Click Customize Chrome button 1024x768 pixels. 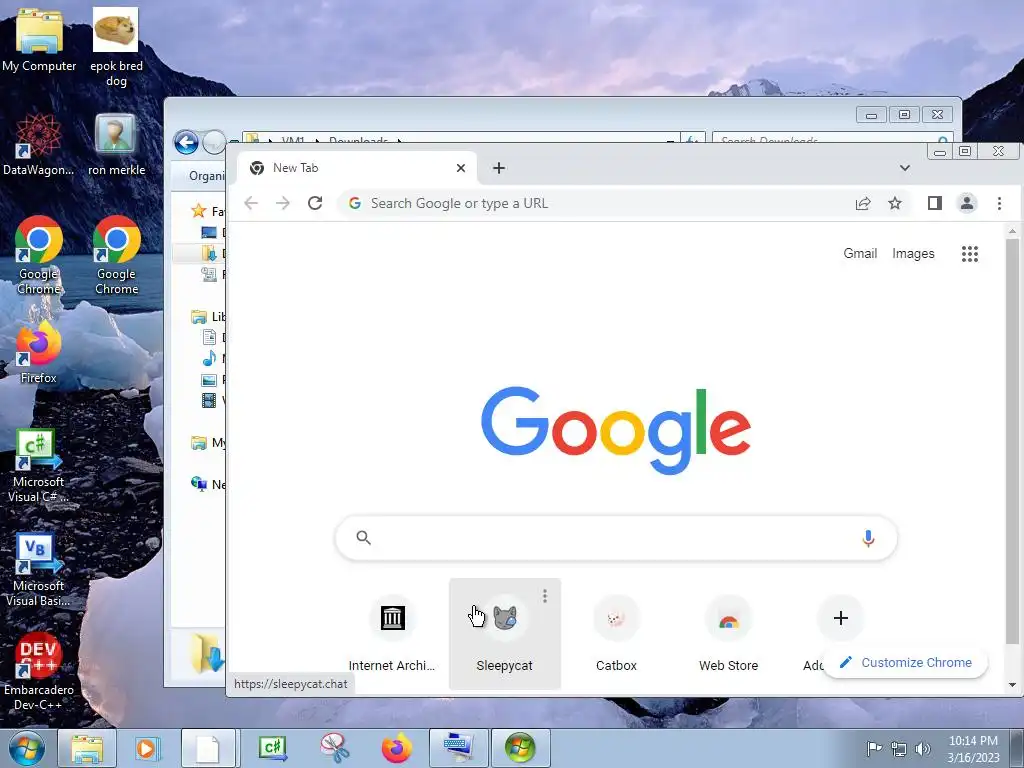click(905, 662)
